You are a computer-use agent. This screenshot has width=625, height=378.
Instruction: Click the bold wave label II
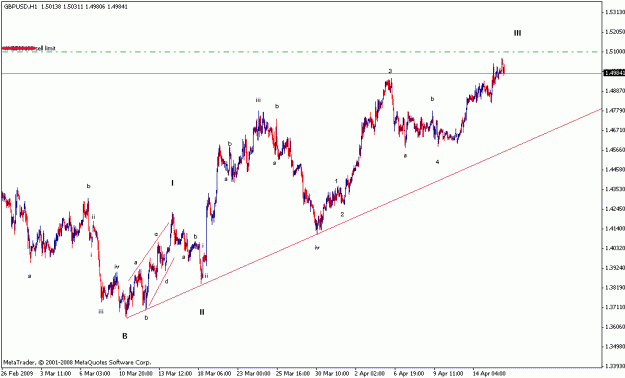coord(202,312)
